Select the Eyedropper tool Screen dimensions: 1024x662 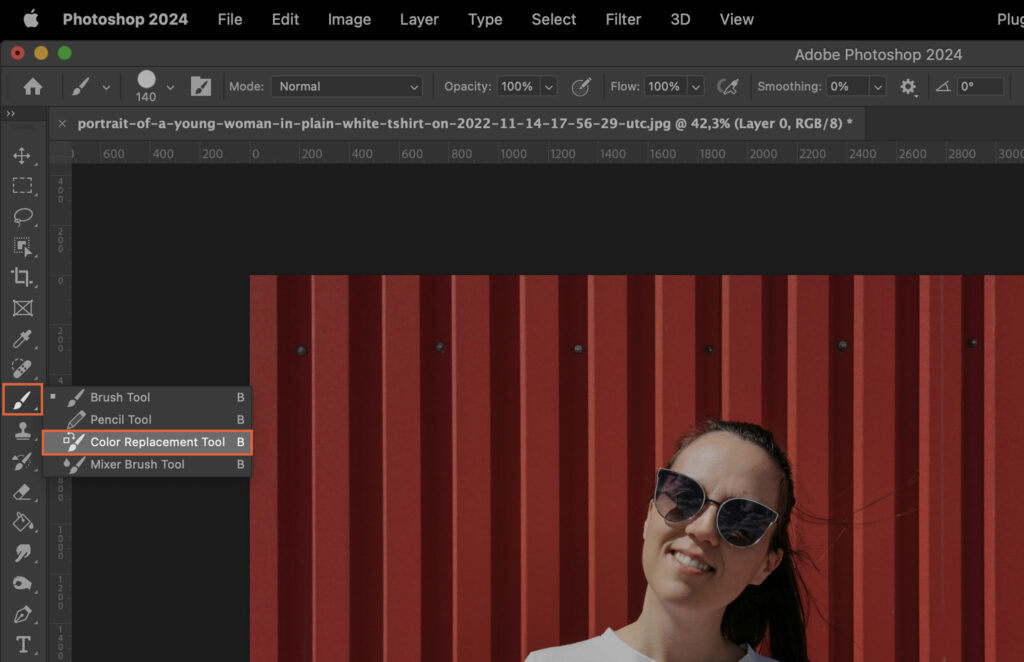(x=23, y=338)
